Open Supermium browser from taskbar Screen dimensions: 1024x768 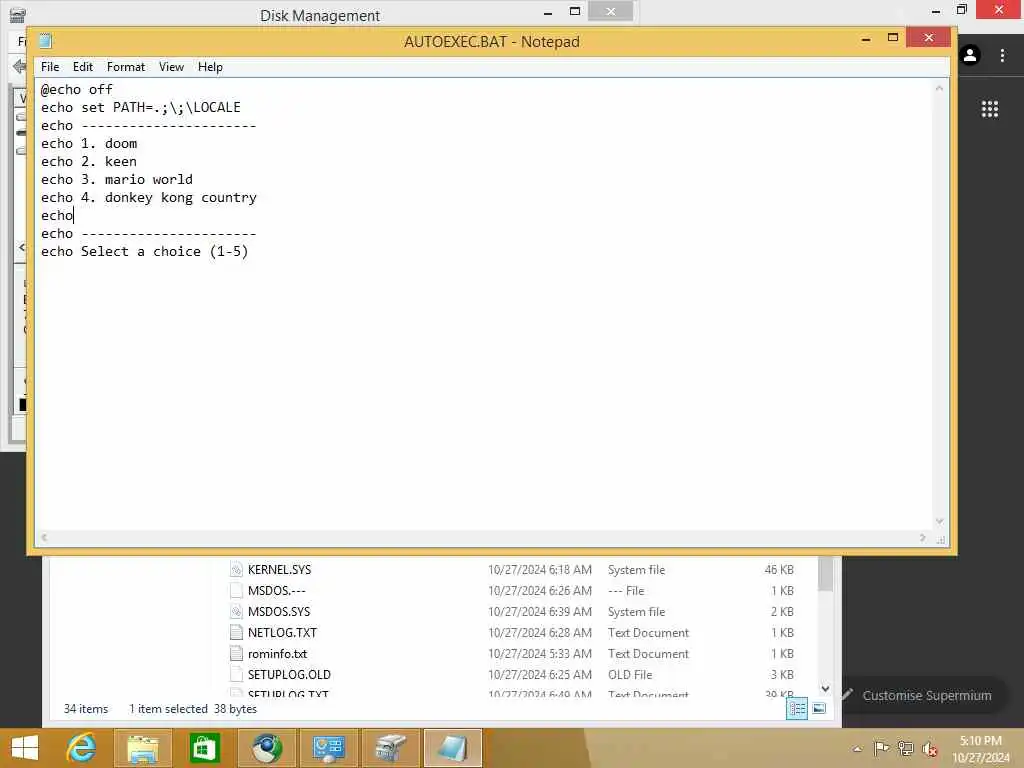[266, 748]
